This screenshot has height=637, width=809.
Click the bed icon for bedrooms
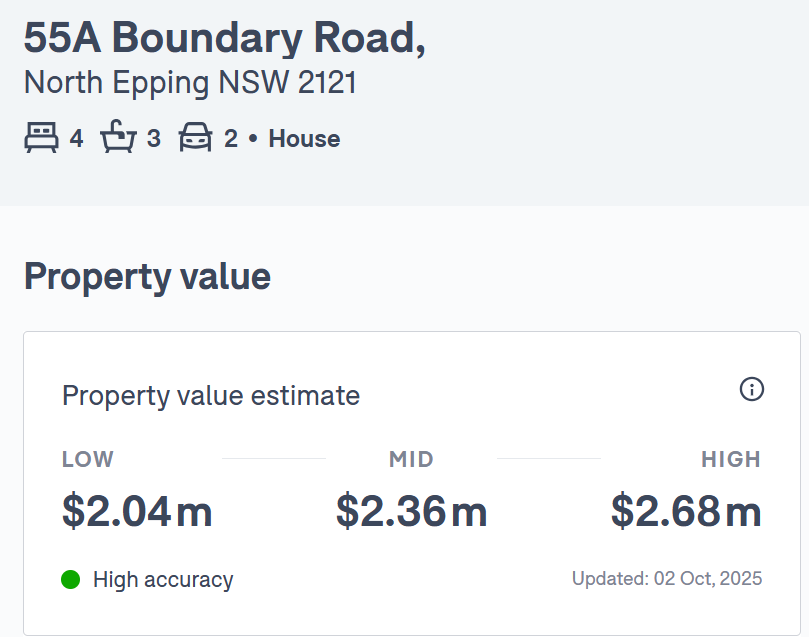click(x=42, y=138)
